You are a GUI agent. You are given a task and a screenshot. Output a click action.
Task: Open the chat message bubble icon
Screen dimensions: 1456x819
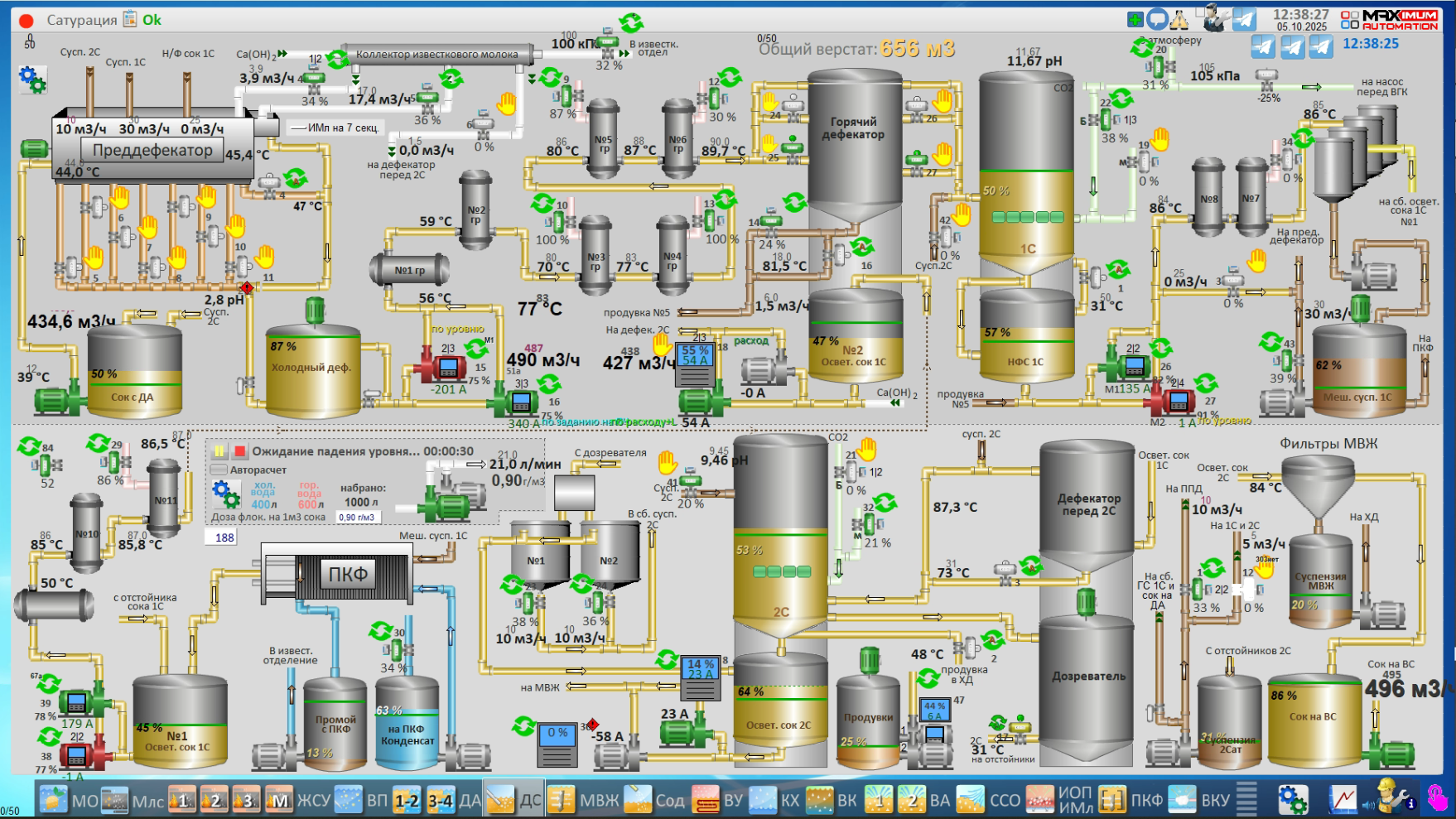click(x=1157, y=19)
